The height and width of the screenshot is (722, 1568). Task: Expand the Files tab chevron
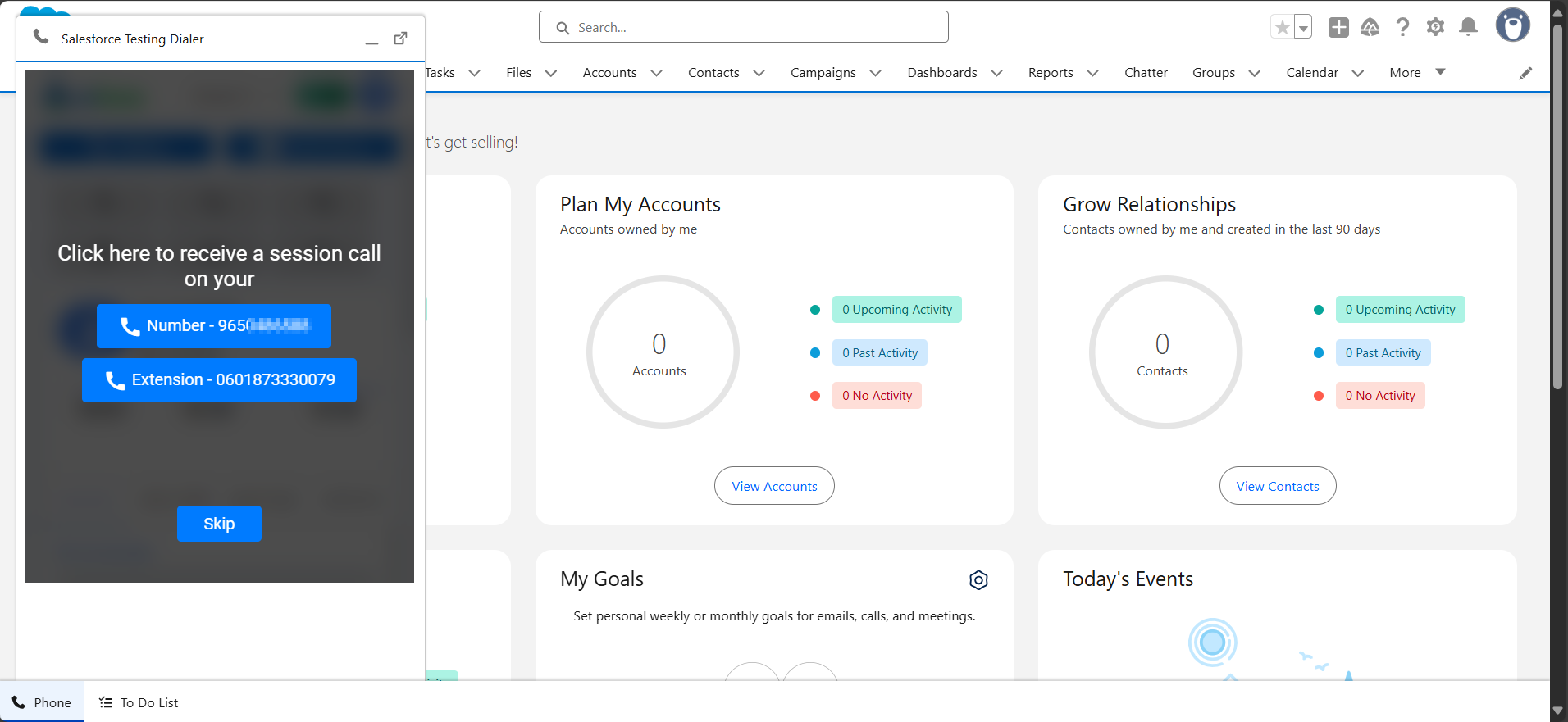point(551,73)
